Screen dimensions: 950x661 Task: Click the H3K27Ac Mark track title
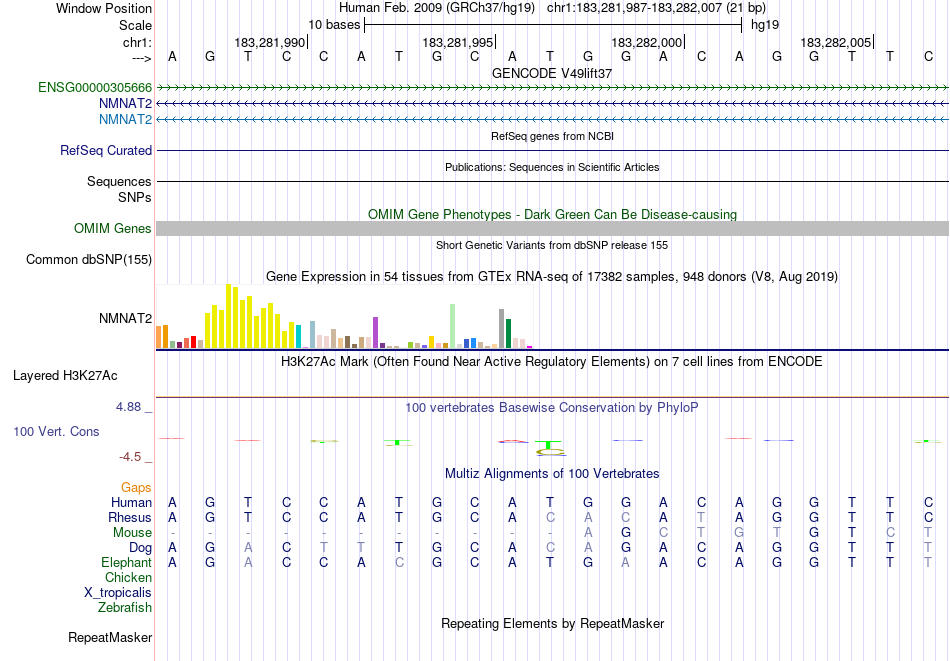[552, 362]
